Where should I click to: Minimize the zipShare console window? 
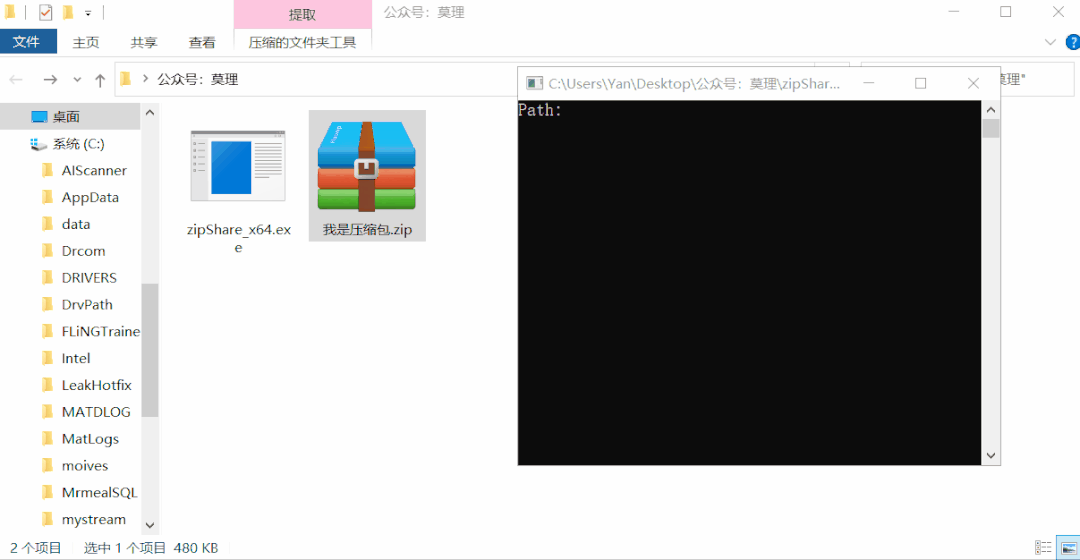point(869,83)
